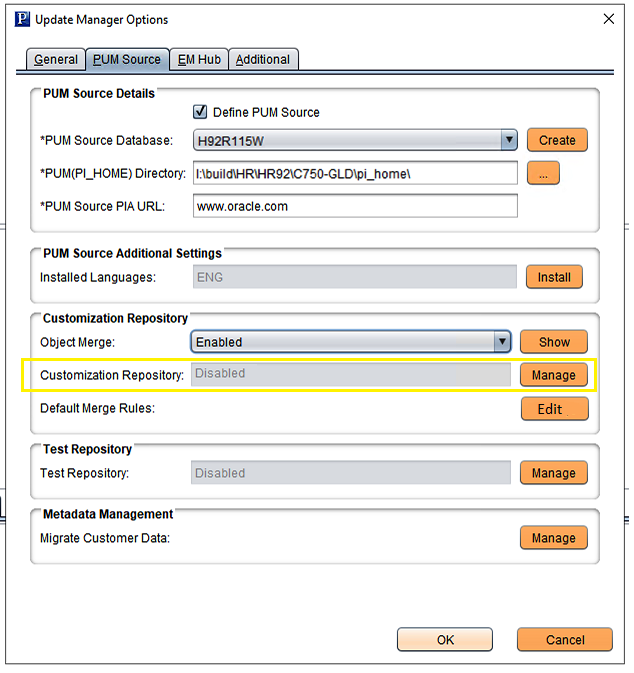Confirm options with the OK button

[x=445, y=640]
